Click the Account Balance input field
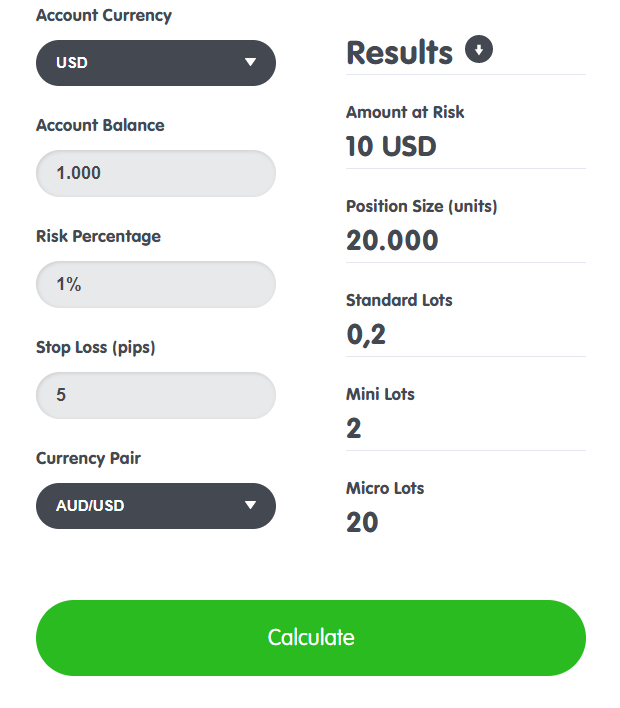The image size is (620, 708). (156, 173)
